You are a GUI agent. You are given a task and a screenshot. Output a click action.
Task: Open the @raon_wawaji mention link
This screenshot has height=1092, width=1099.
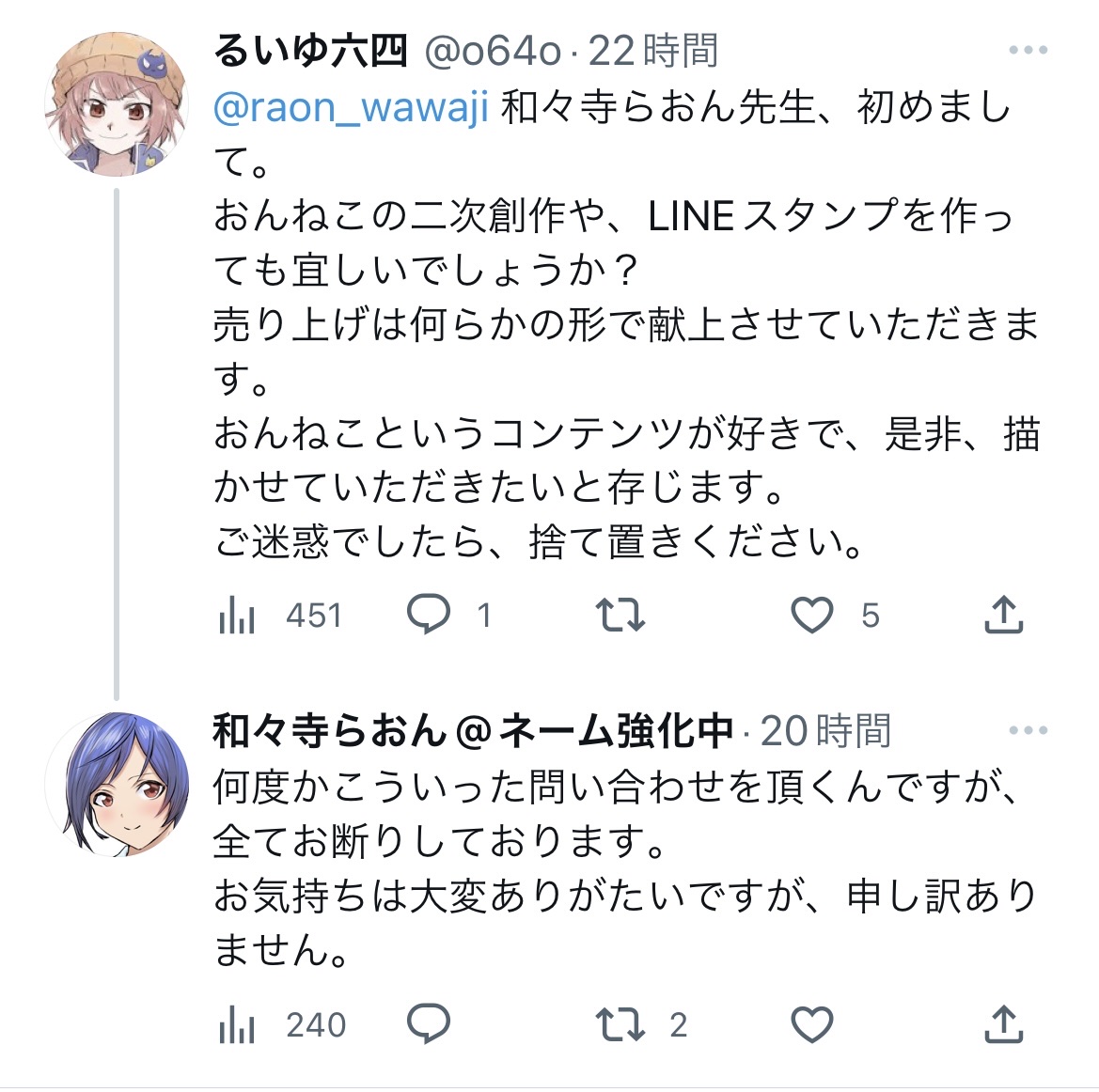pos(351,108)
